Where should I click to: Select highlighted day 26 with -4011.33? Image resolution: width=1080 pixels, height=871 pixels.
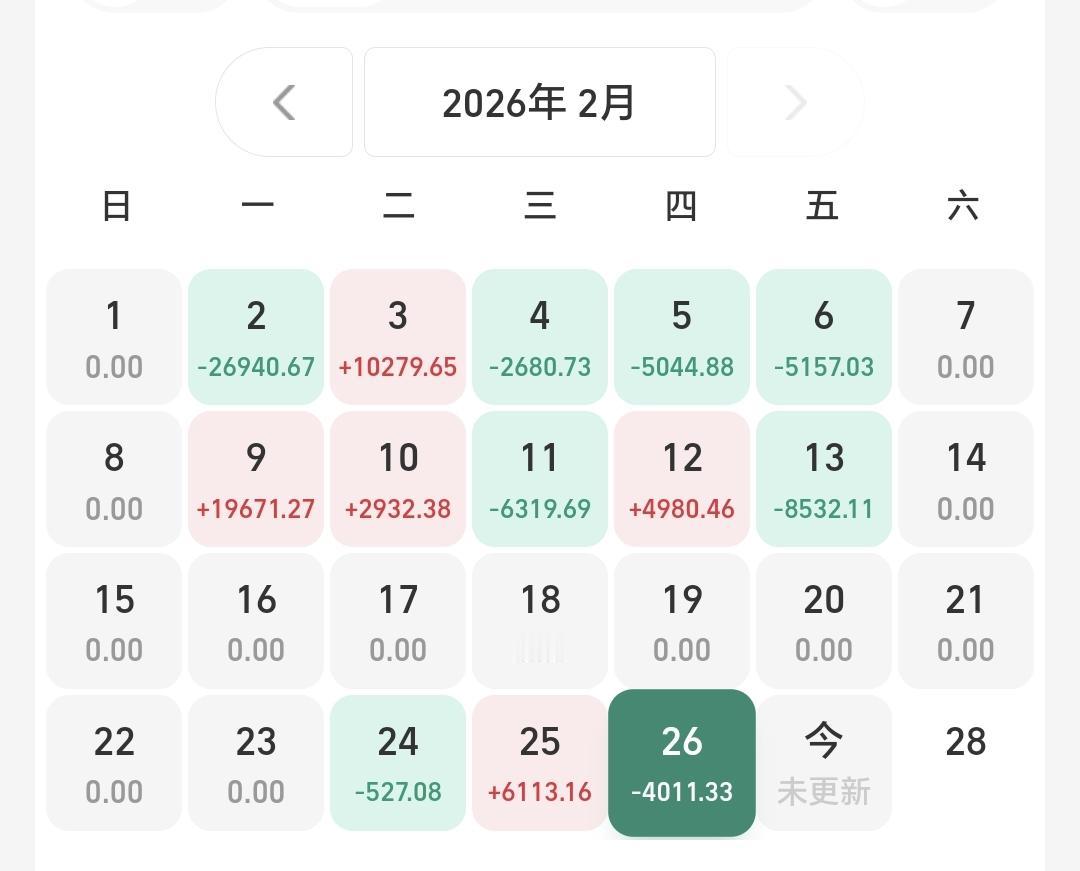pos(682,762)
